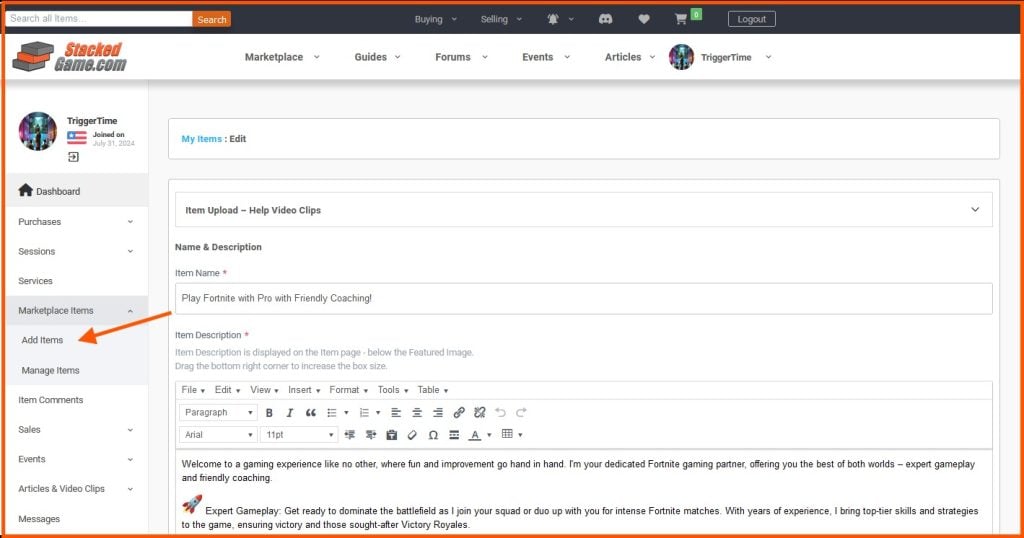This screenshot has width=1024, height=538.
Task: Center align the description text
Action: (x=417, y=412)
